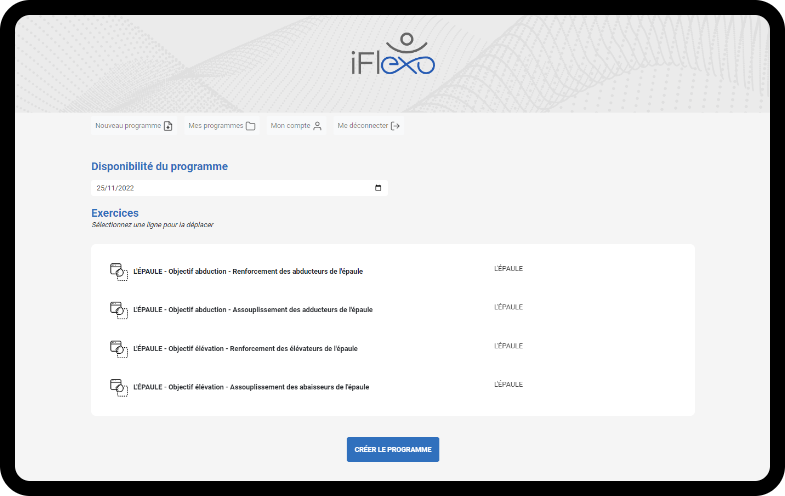Select the Renforcement des abducteurs exercise row
Viewport: 785px width, 496px height.
coord(248,271)
